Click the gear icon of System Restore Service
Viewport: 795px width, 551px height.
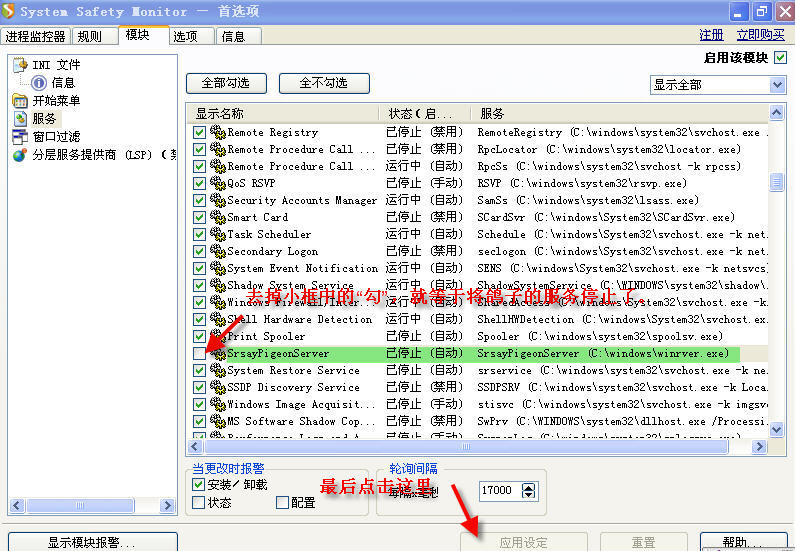(218, 370)
